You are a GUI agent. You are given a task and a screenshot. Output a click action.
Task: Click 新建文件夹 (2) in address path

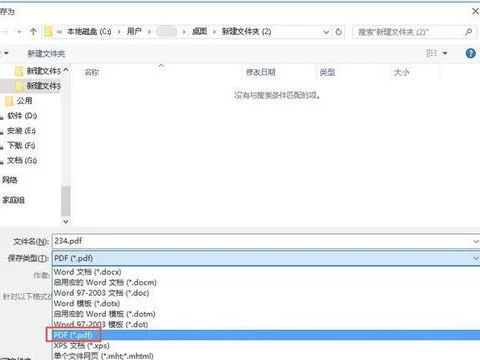tap(246, 32)
